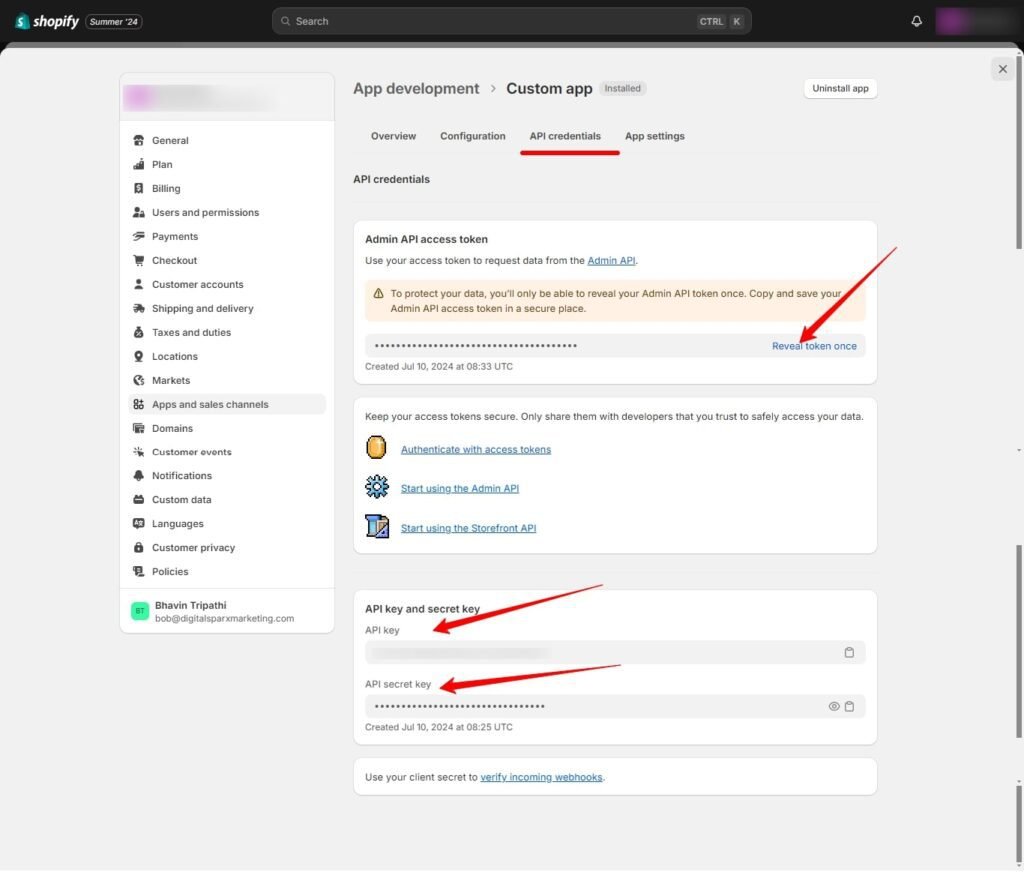Click the Policies document icon
Image resolution: width=1024 pixels, height=872 pixels.
coord(138,572)
